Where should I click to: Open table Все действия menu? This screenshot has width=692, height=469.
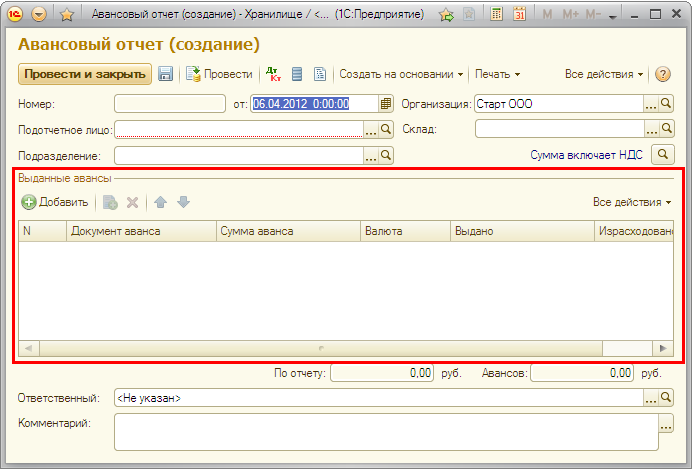point(632,202)
